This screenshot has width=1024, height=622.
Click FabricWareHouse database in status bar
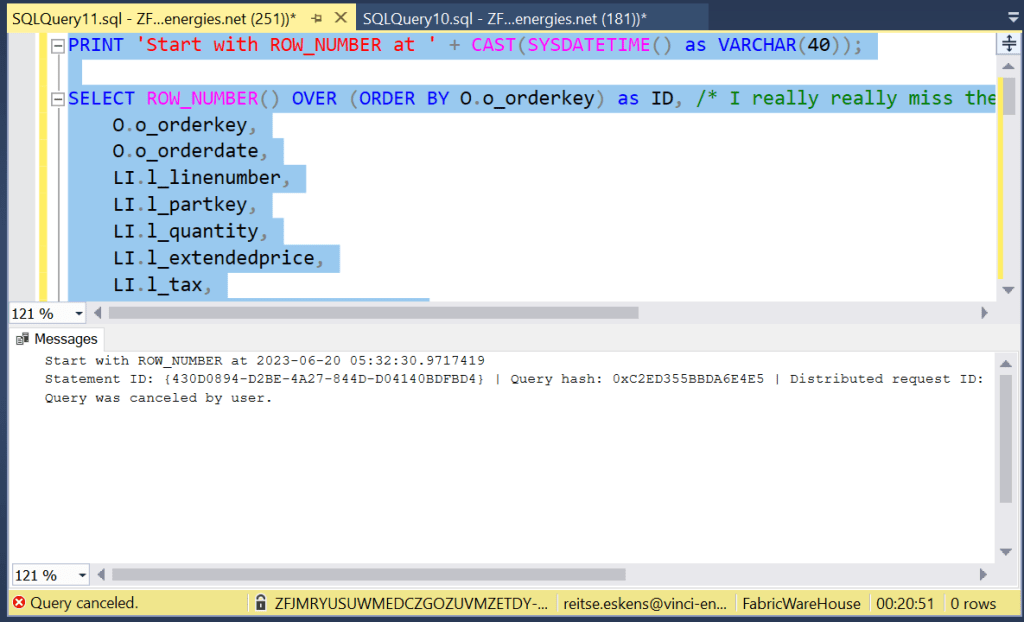(x=801, y=603)
